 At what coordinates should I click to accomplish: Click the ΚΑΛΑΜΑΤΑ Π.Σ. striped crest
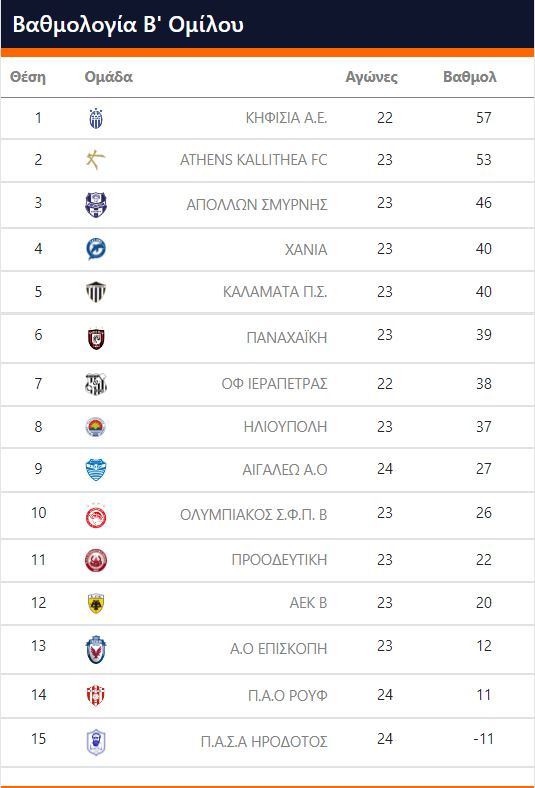pos(95,291)
